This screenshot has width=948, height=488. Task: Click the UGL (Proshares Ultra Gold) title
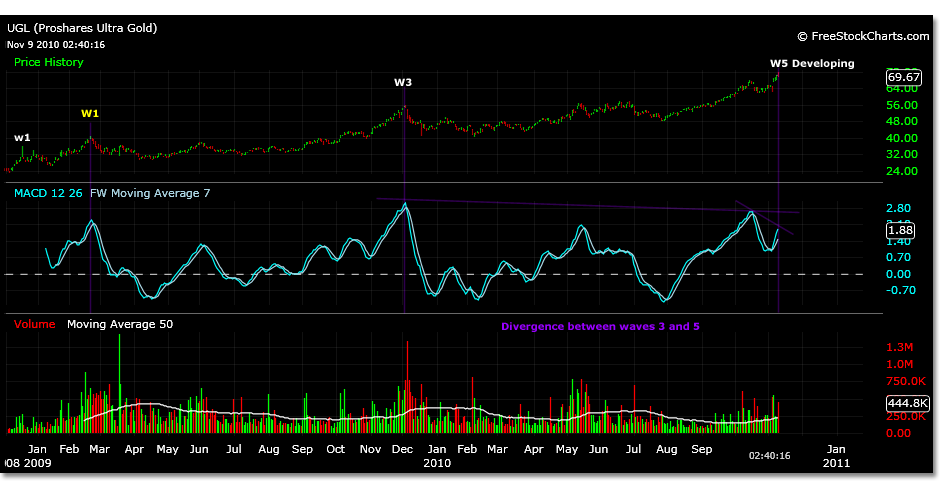82,28
